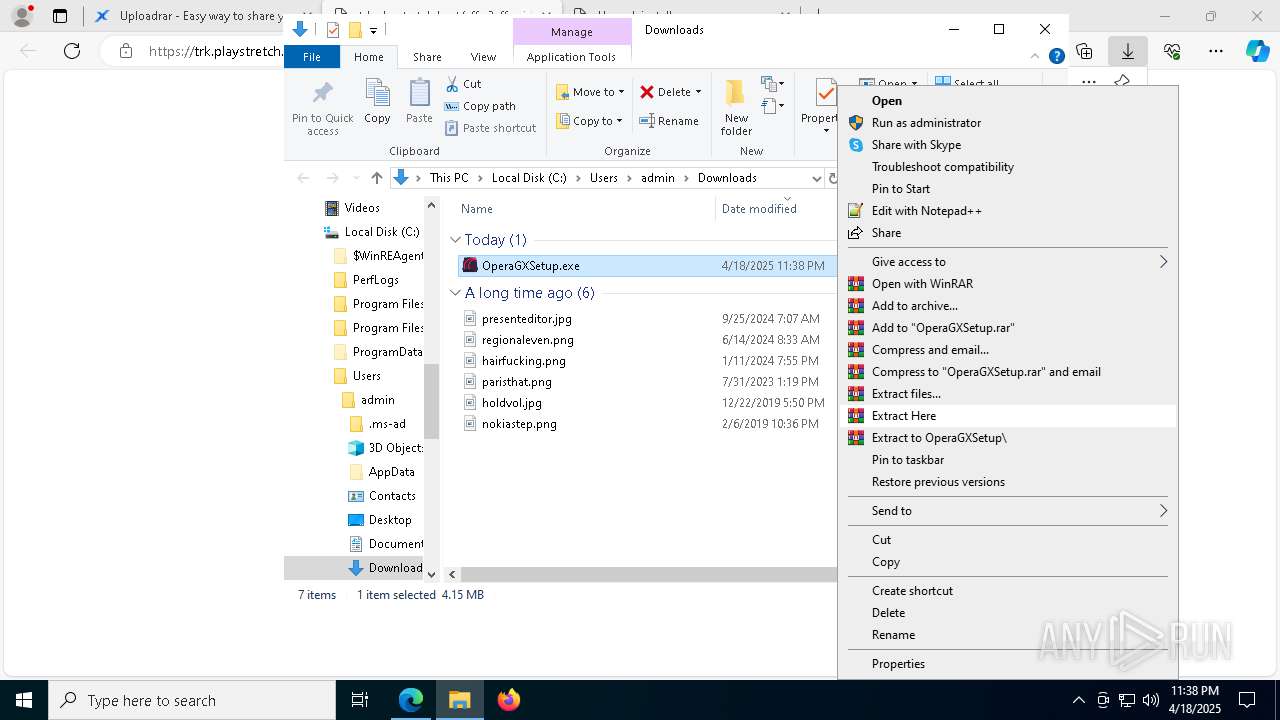
Task: Open Task View on taskbar
Action: click(x=360, y=700)
